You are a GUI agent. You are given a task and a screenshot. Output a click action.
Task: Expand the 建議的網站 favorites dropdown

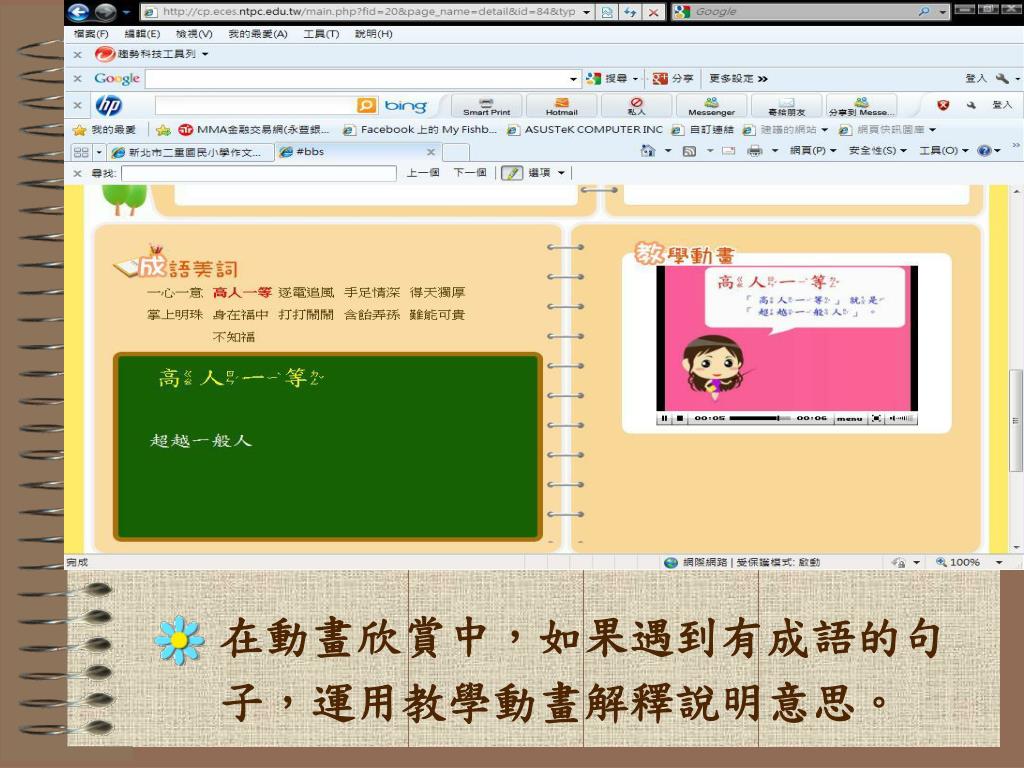click(x=824, y=130)
